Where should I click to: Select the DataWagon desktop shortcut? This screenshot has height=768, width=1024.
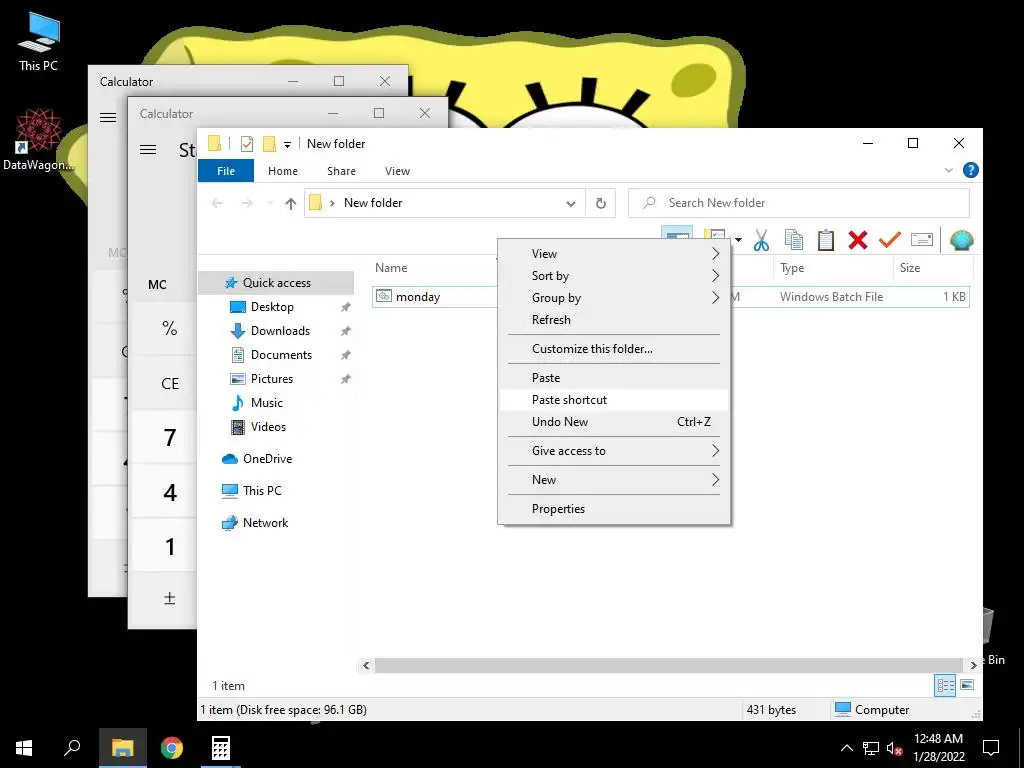(x=39, y=140)
